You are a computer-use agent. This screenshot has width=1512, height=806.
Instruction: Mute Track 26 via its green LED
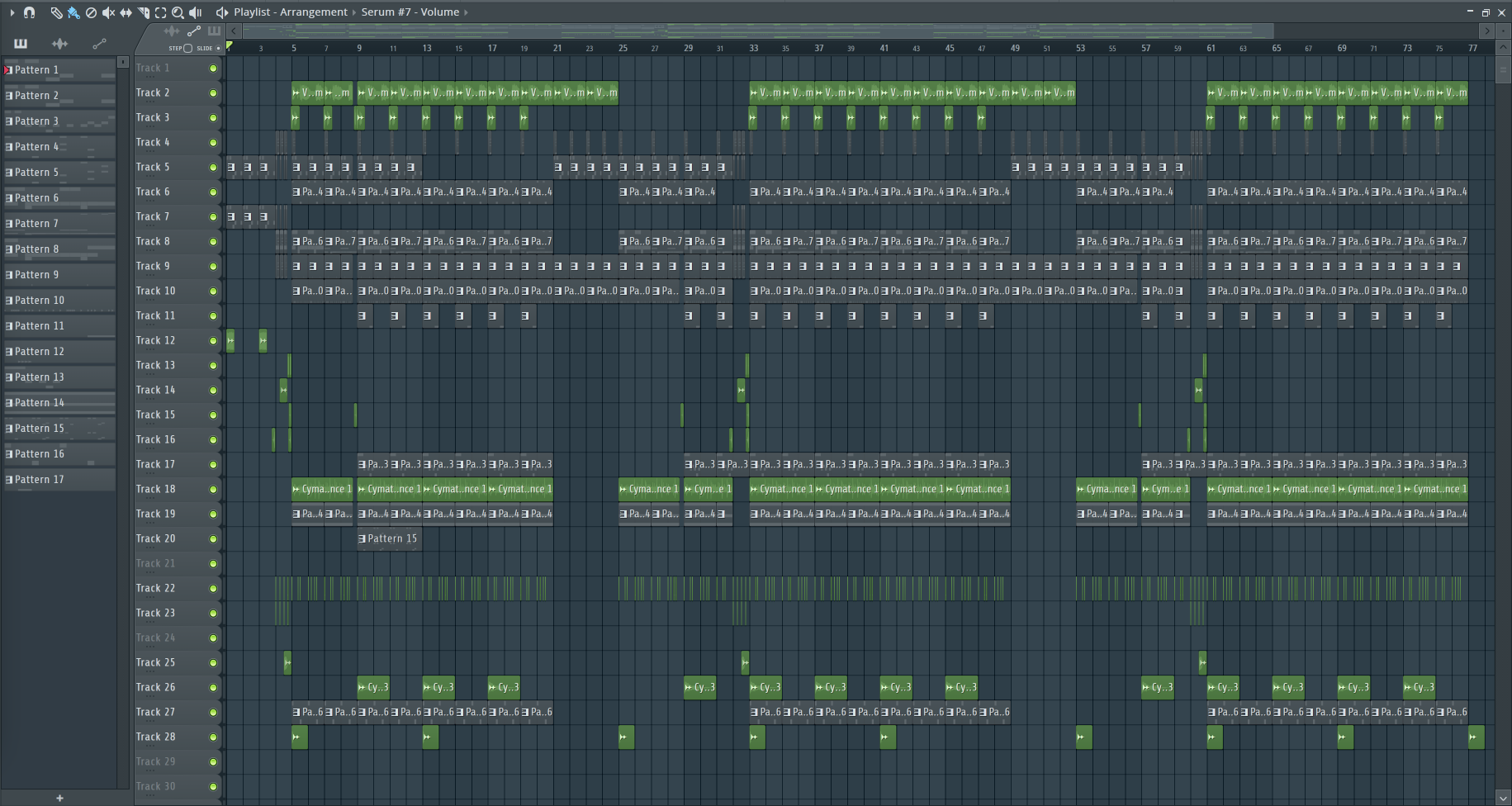point(213,688)
